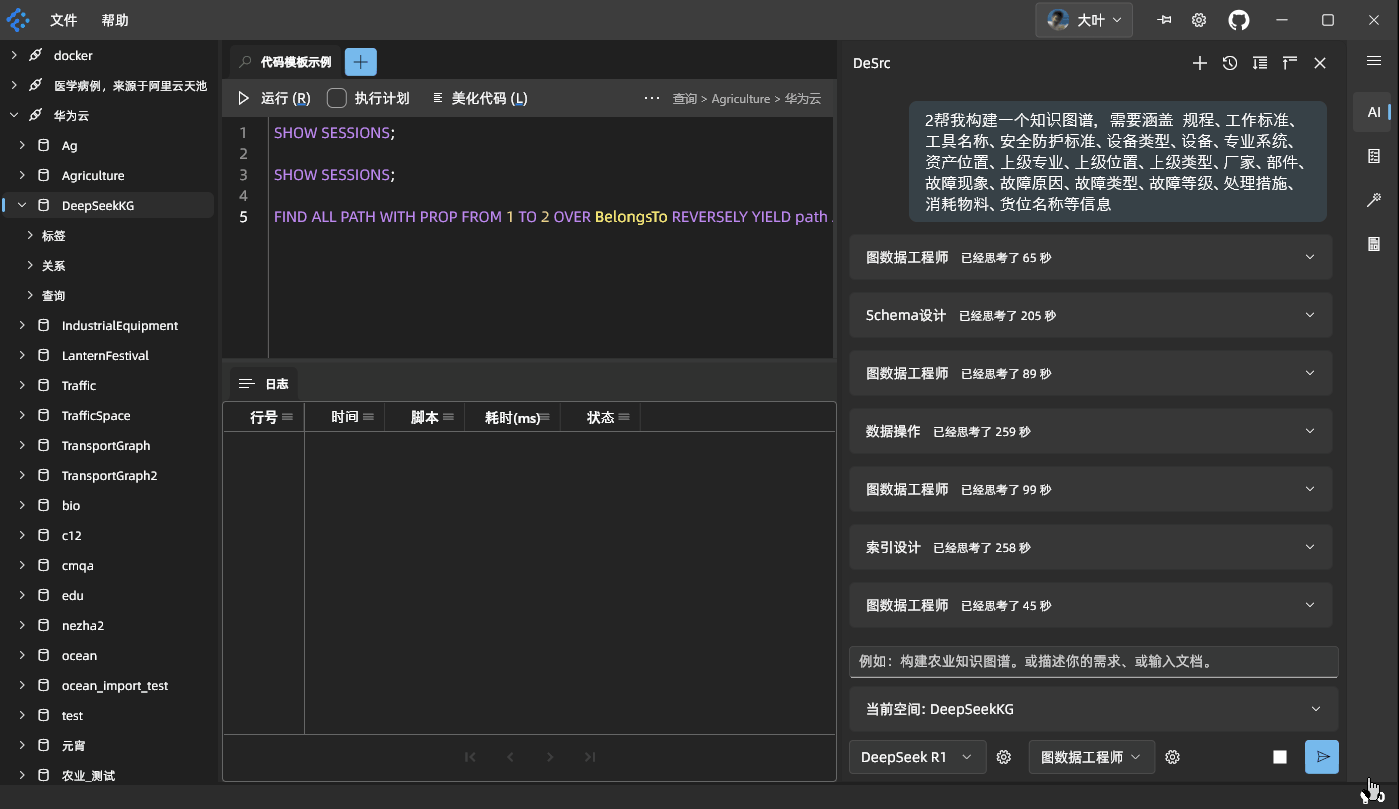Open the GitHub icon link

(x=1239, y=20)
